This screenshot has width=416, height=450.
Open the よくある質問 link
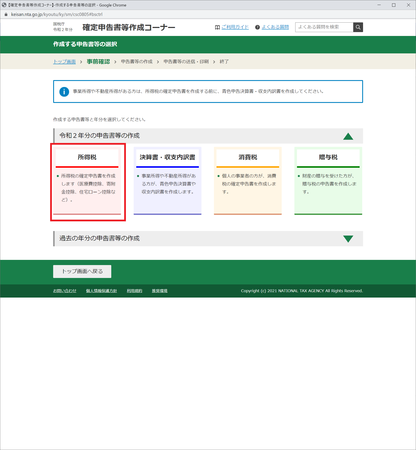tap(275, 27)
